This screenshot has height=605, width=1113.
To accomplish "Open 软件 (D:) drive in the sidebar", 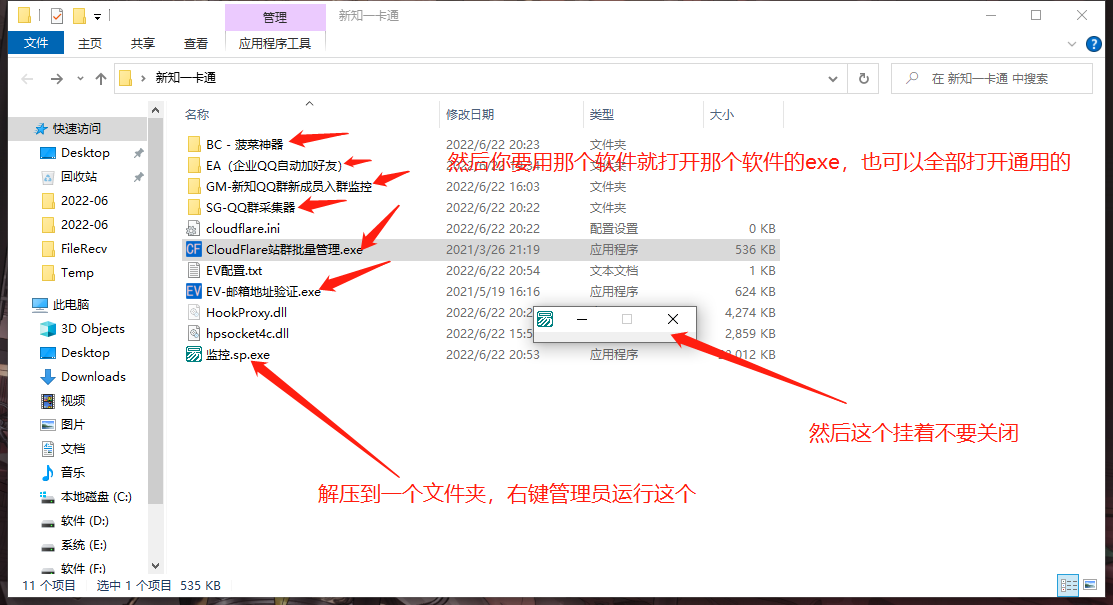I will pos(84,520).
